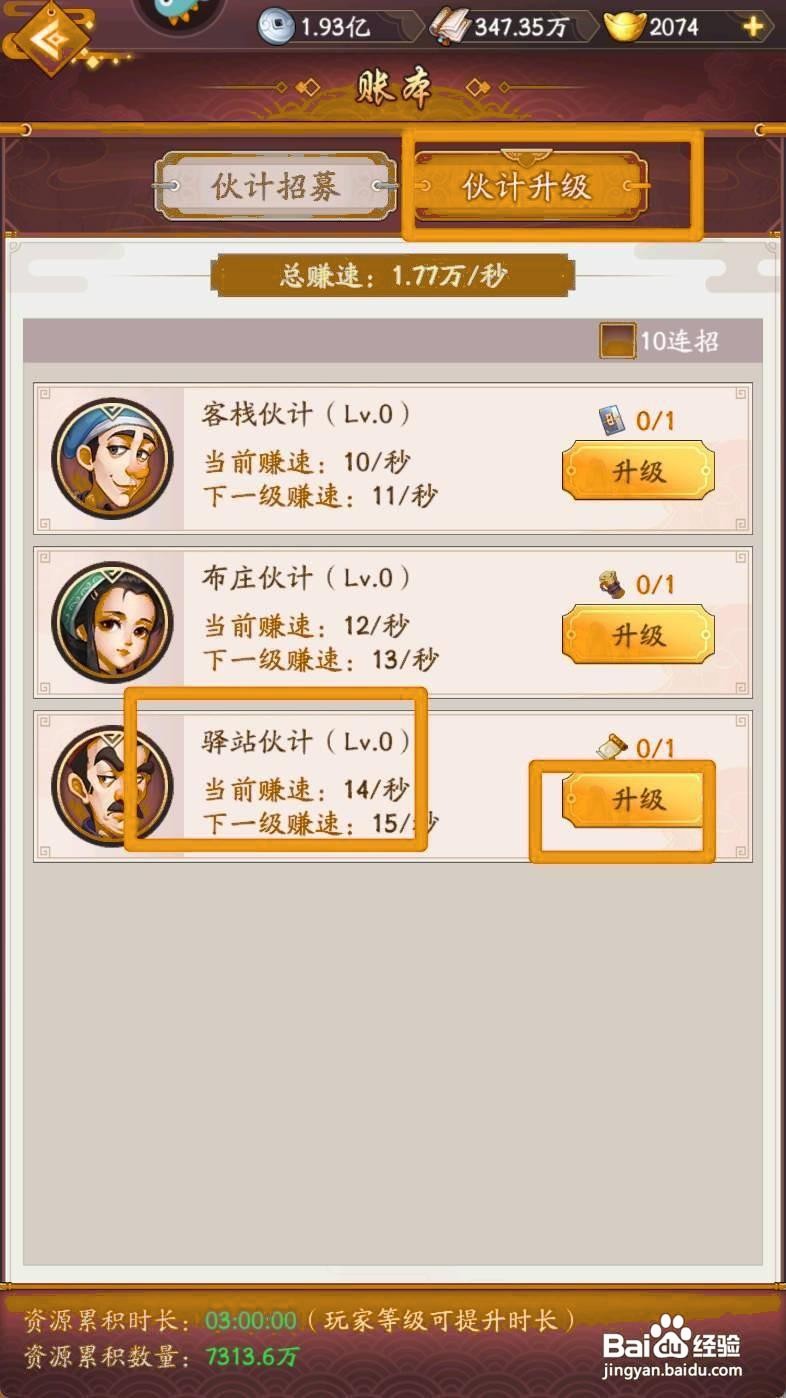Tap the 布庄伙计 portrait
The height and width of the screenshot is (1398, 786).
tap(112, 622)
